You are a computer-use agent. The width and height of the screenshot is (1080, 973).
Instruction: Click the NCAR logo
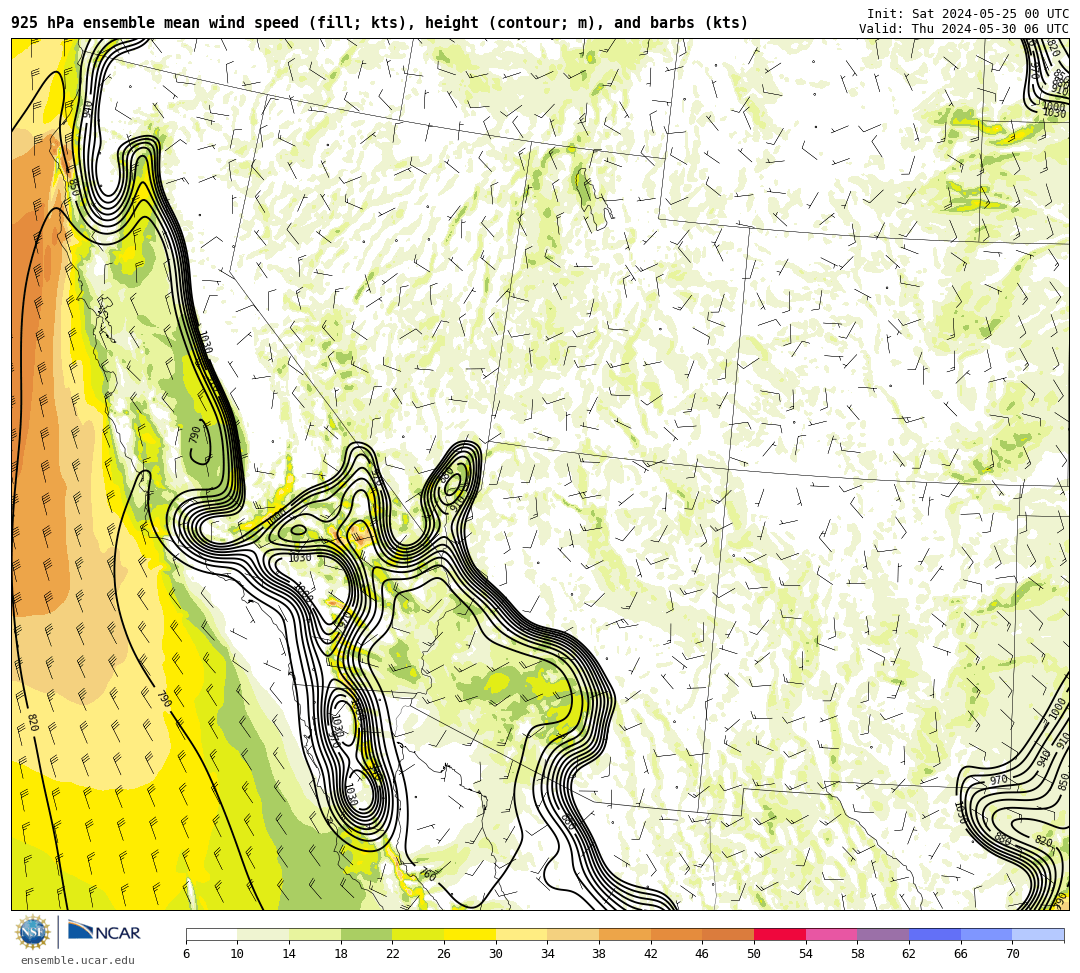click(104, 932)
